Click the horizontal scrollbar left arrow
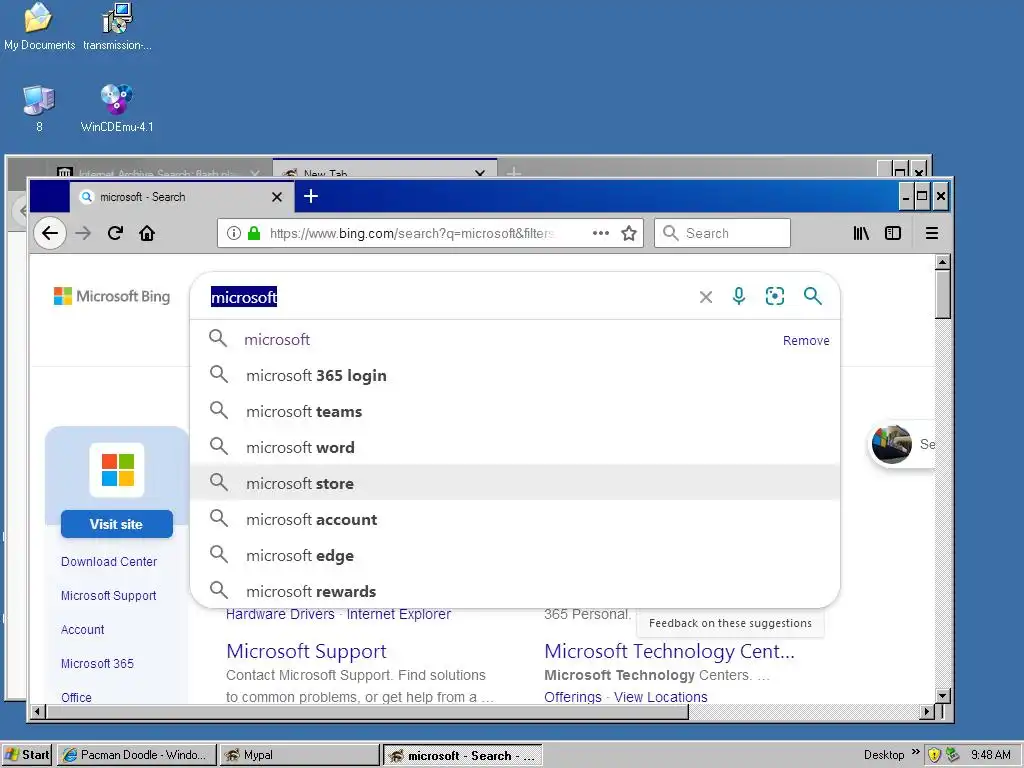 (37, 711)
